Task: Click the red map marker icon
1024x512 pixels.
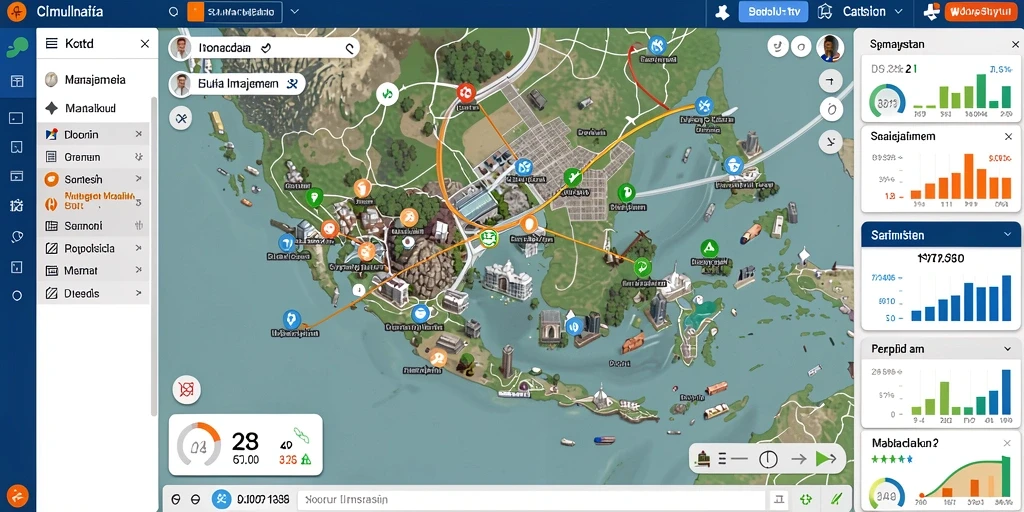Action: 466,91
